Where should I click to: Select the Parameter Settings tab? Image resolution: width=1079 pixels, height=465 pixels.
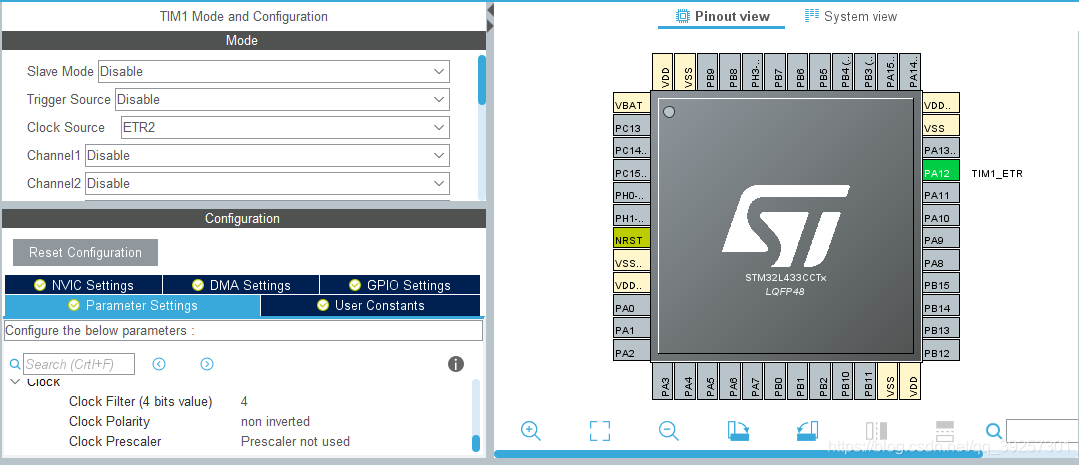click(x=132, y=305)
